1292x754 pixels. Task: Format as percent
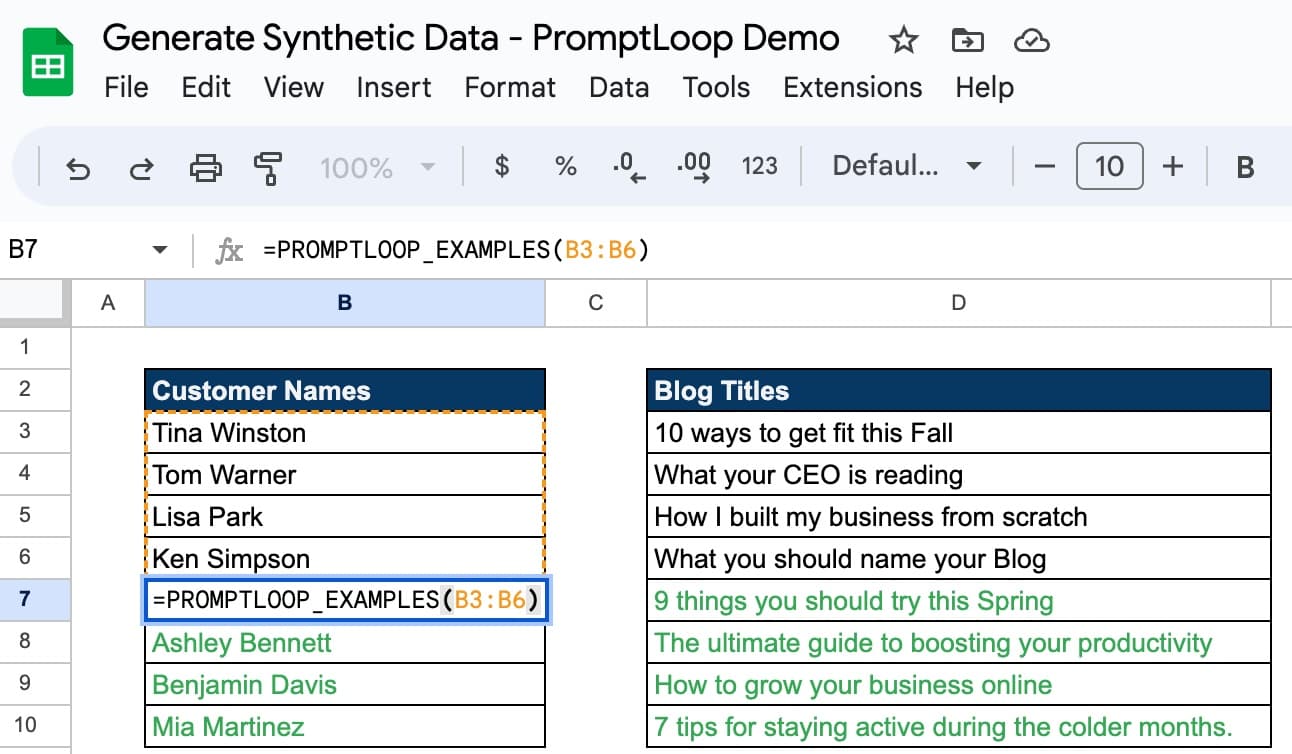click(566, 166)
